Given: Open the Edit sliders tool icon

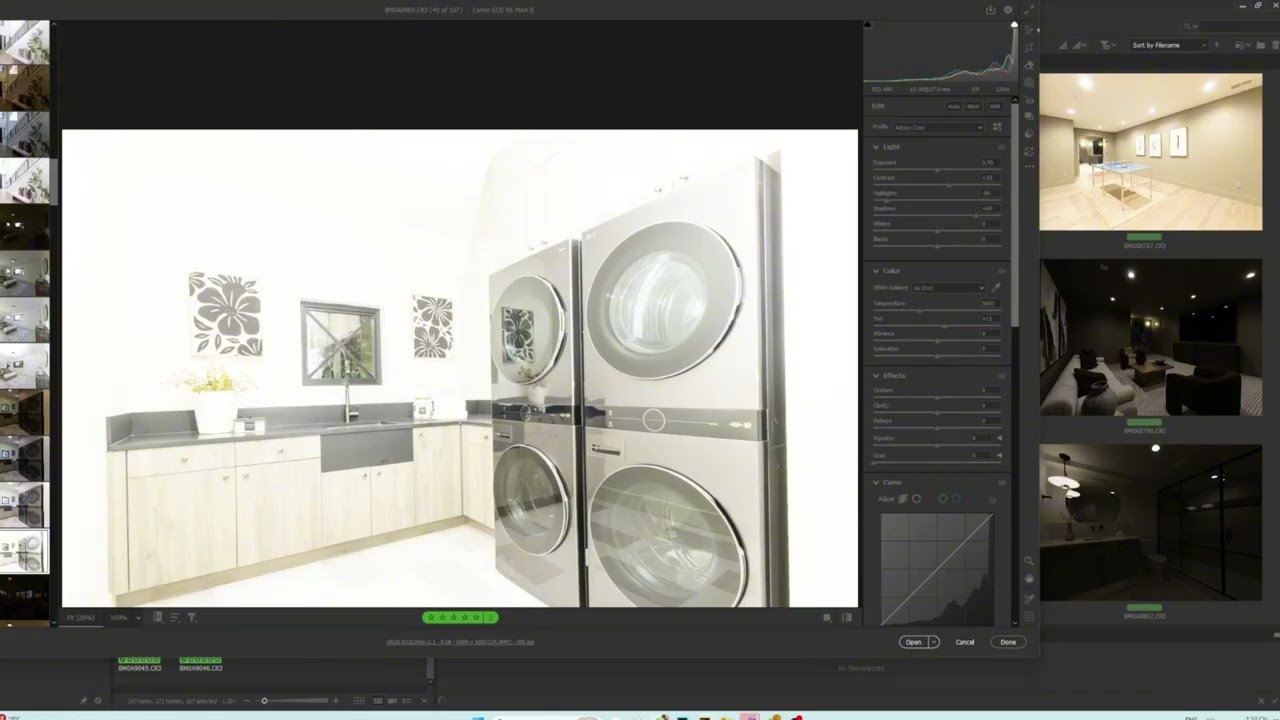Looking at the screenshot, I should [1029, 29].
